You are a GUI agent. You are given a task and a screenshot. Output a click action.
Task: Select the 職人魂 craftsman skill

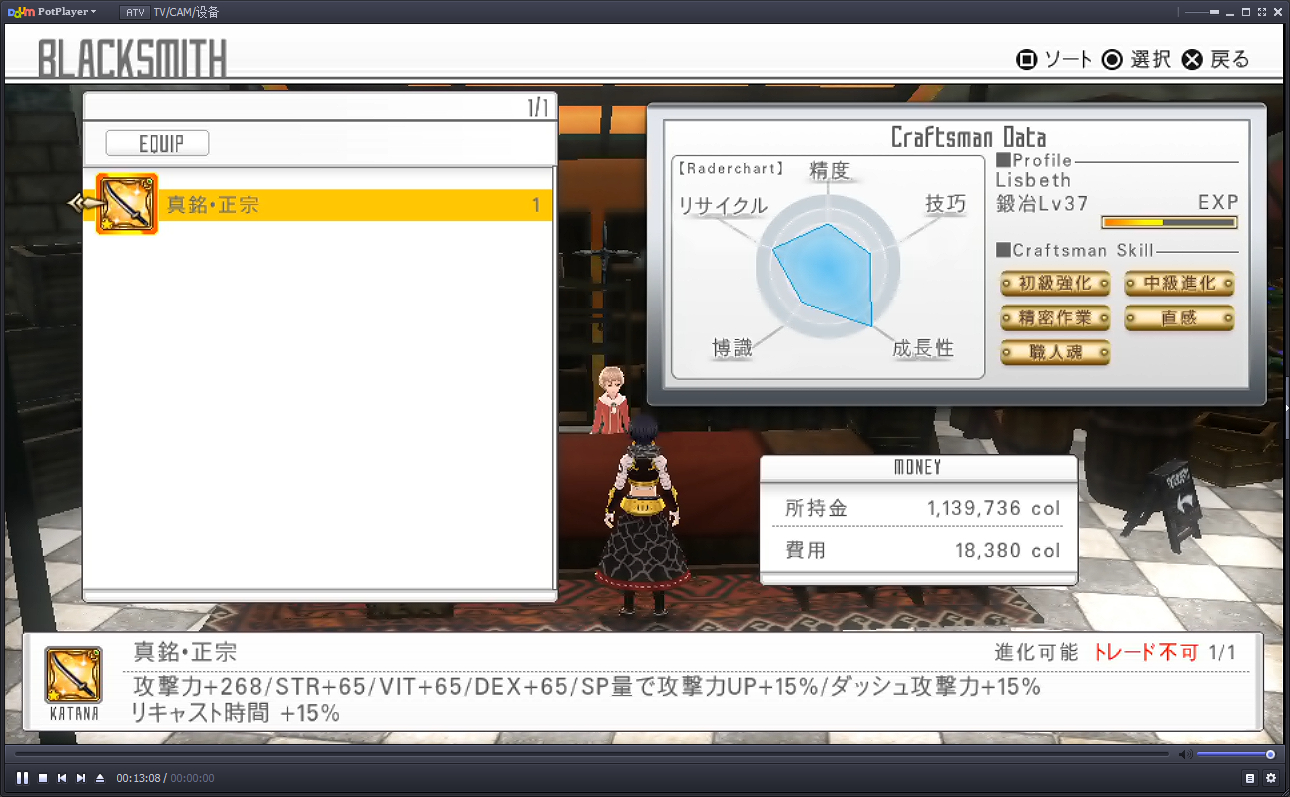(1055, 352)
